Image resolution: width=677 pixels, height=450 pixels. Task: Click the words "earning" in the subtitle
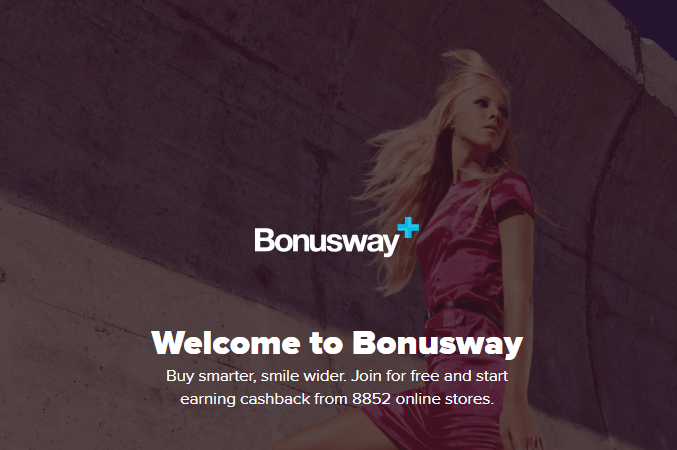208,399
